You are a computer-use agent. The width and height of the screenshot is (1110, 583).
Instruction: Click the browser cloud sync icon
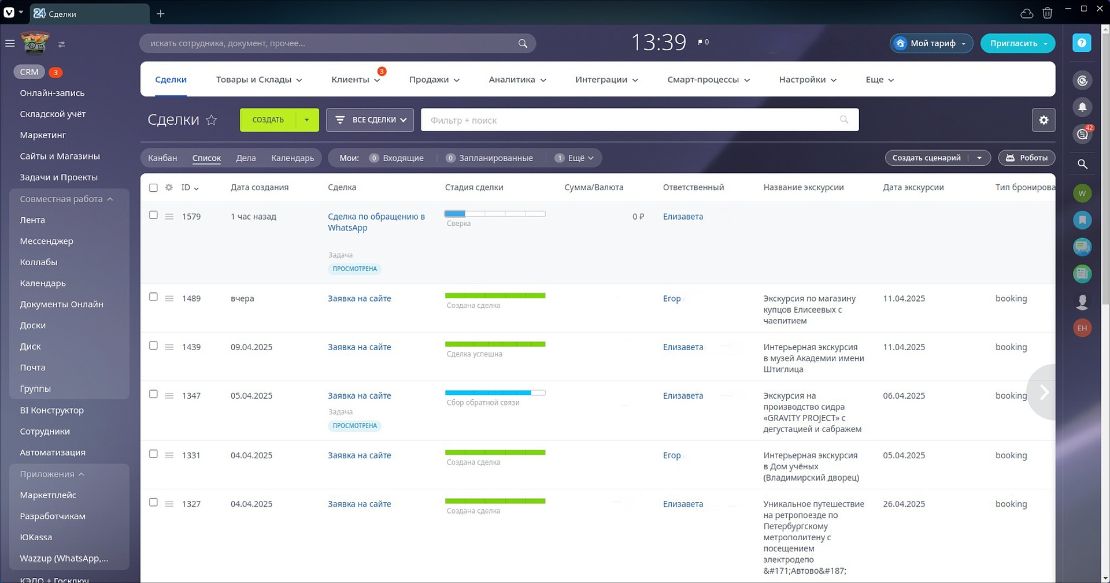pos(1026,13)
